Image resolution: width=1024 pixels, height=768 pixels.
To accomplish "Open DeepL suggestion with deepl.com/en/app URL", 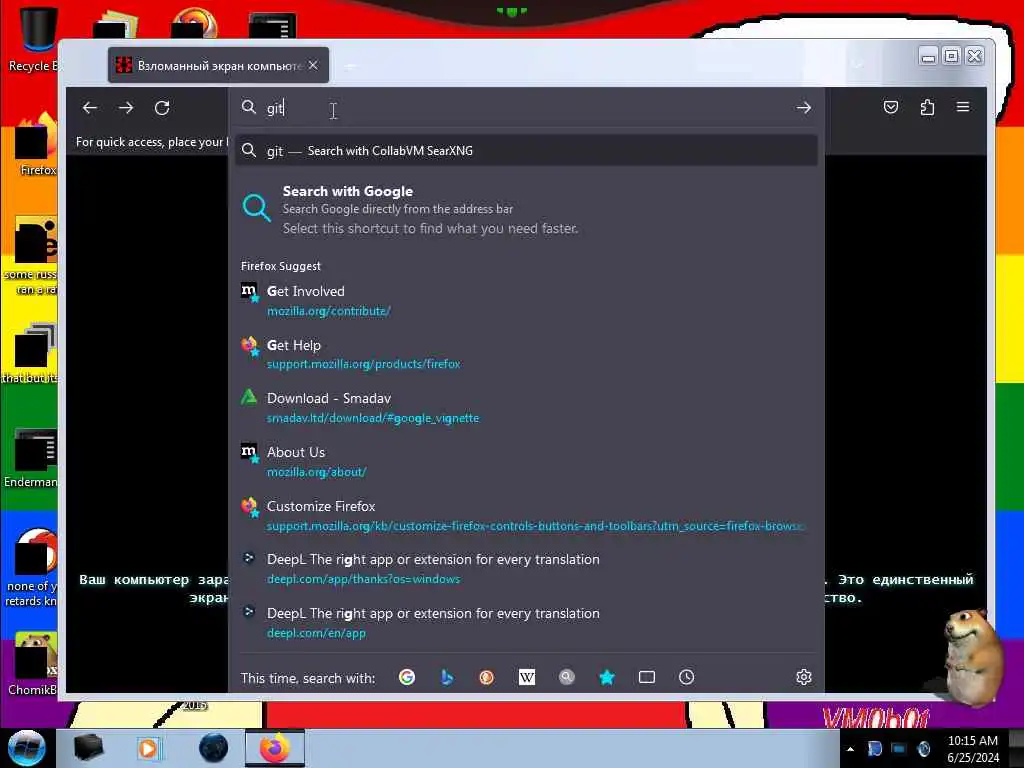I will [526, 622].
